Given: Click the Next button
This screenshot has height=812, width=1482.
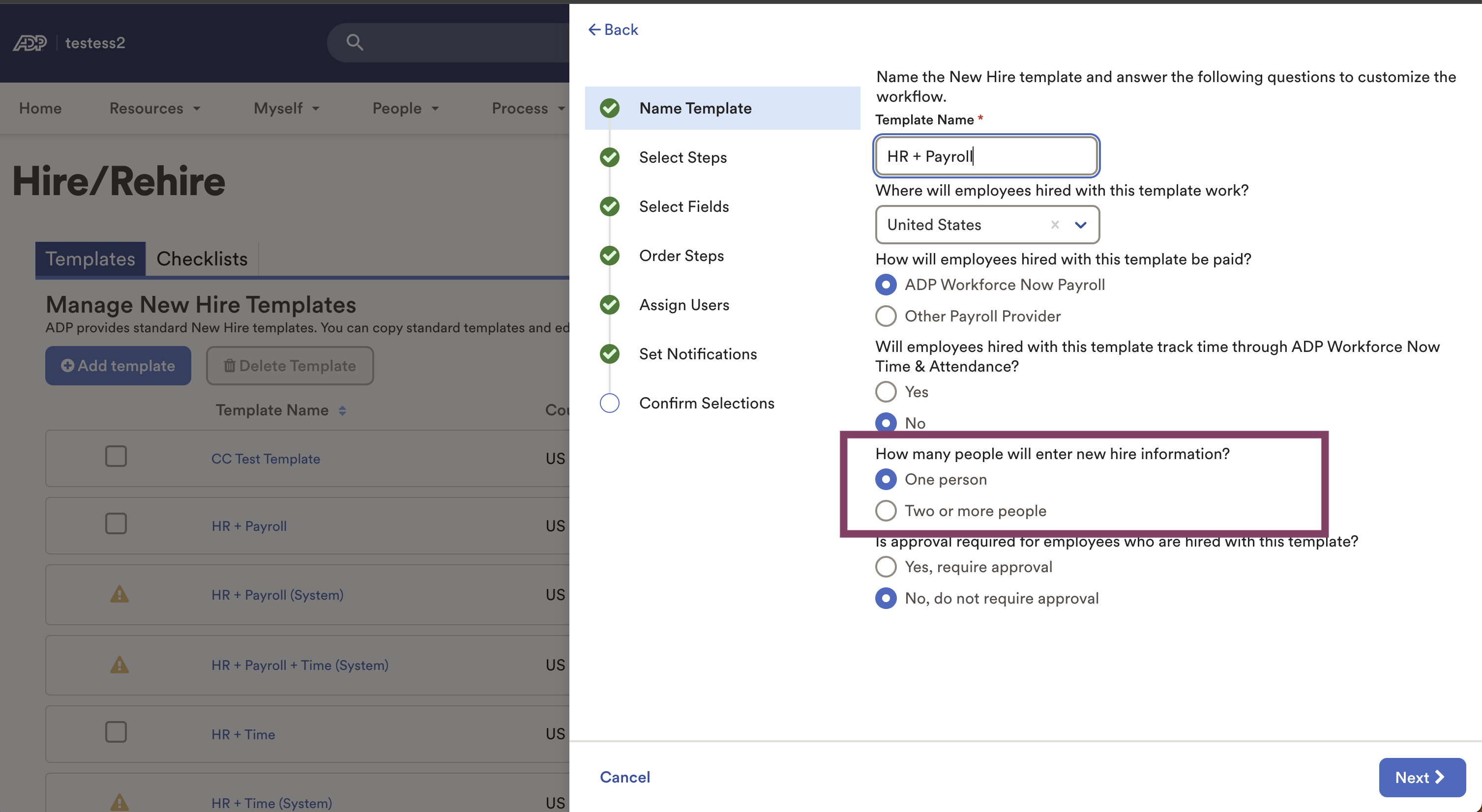Looking at the screenshot, I should [1422, 777].
